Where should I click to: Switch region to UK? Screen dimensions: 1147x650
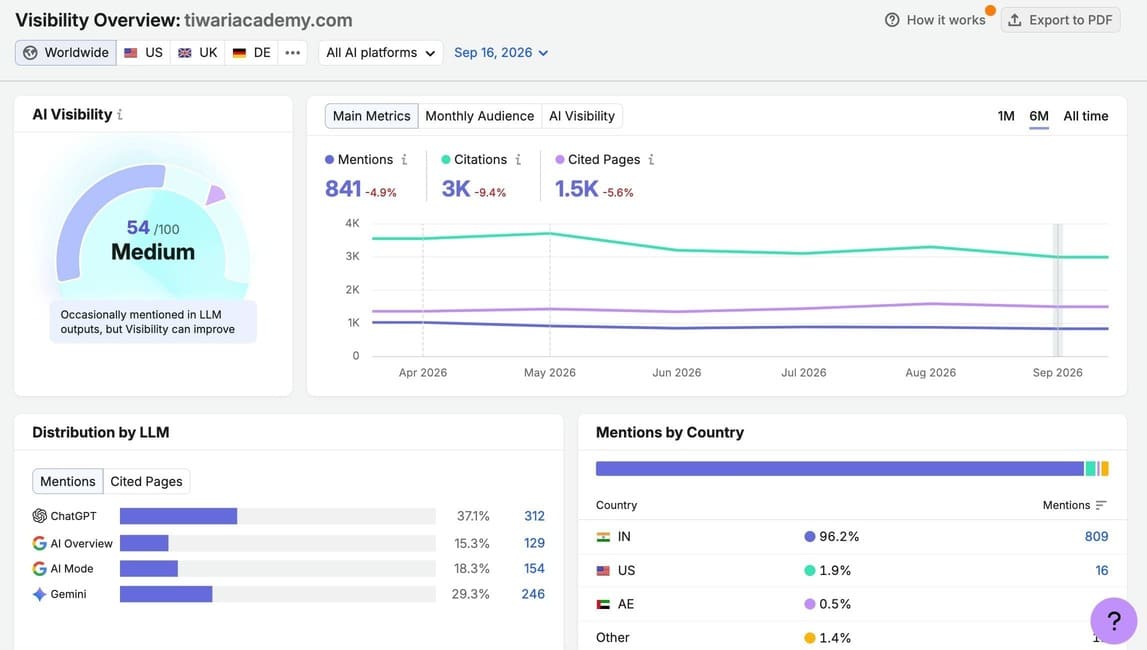(x=198, y=53)
